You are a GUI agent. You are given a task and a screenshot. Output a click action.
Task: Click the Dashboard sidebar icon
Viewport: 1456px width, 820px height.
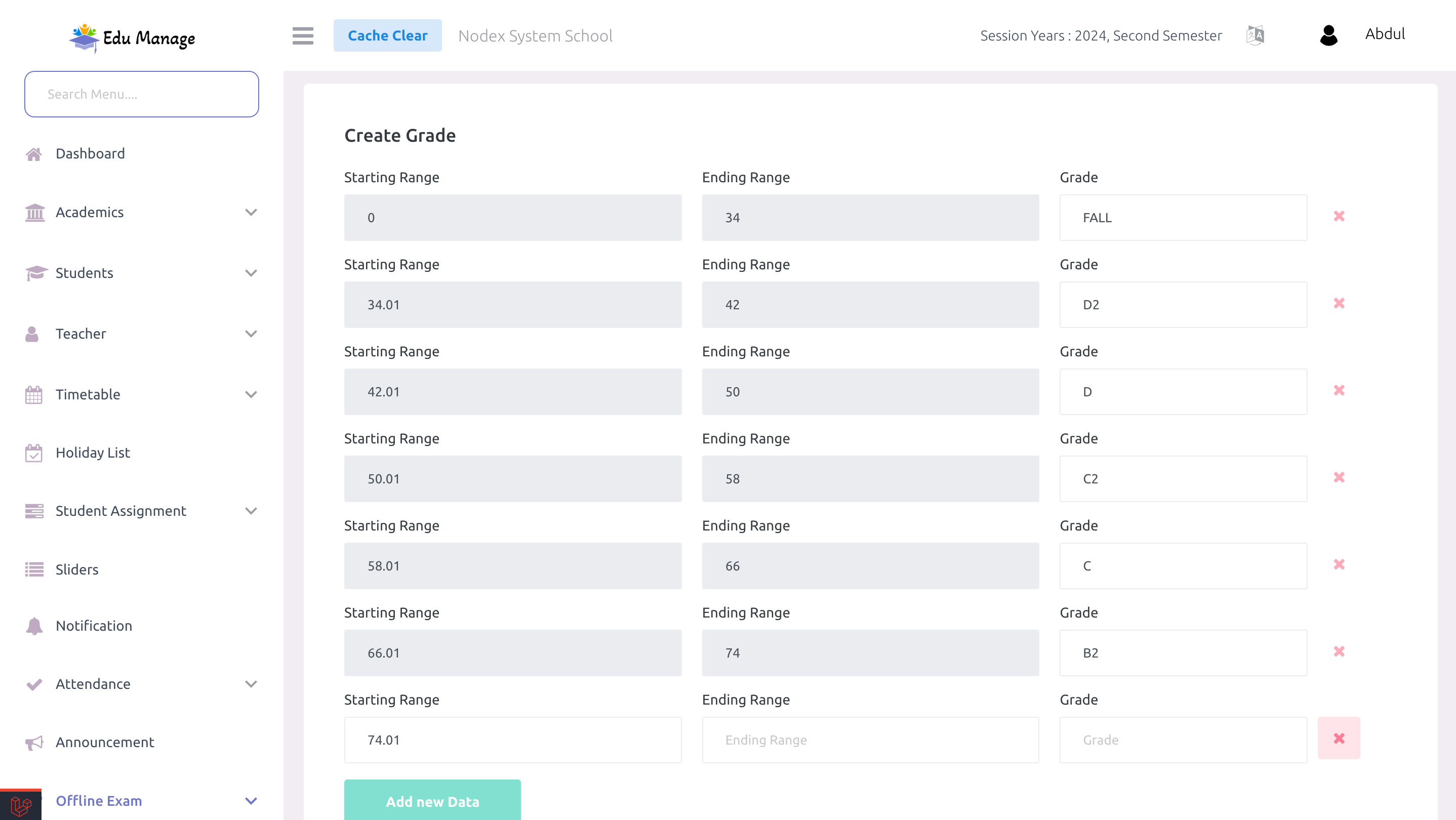tap(34, 153)
